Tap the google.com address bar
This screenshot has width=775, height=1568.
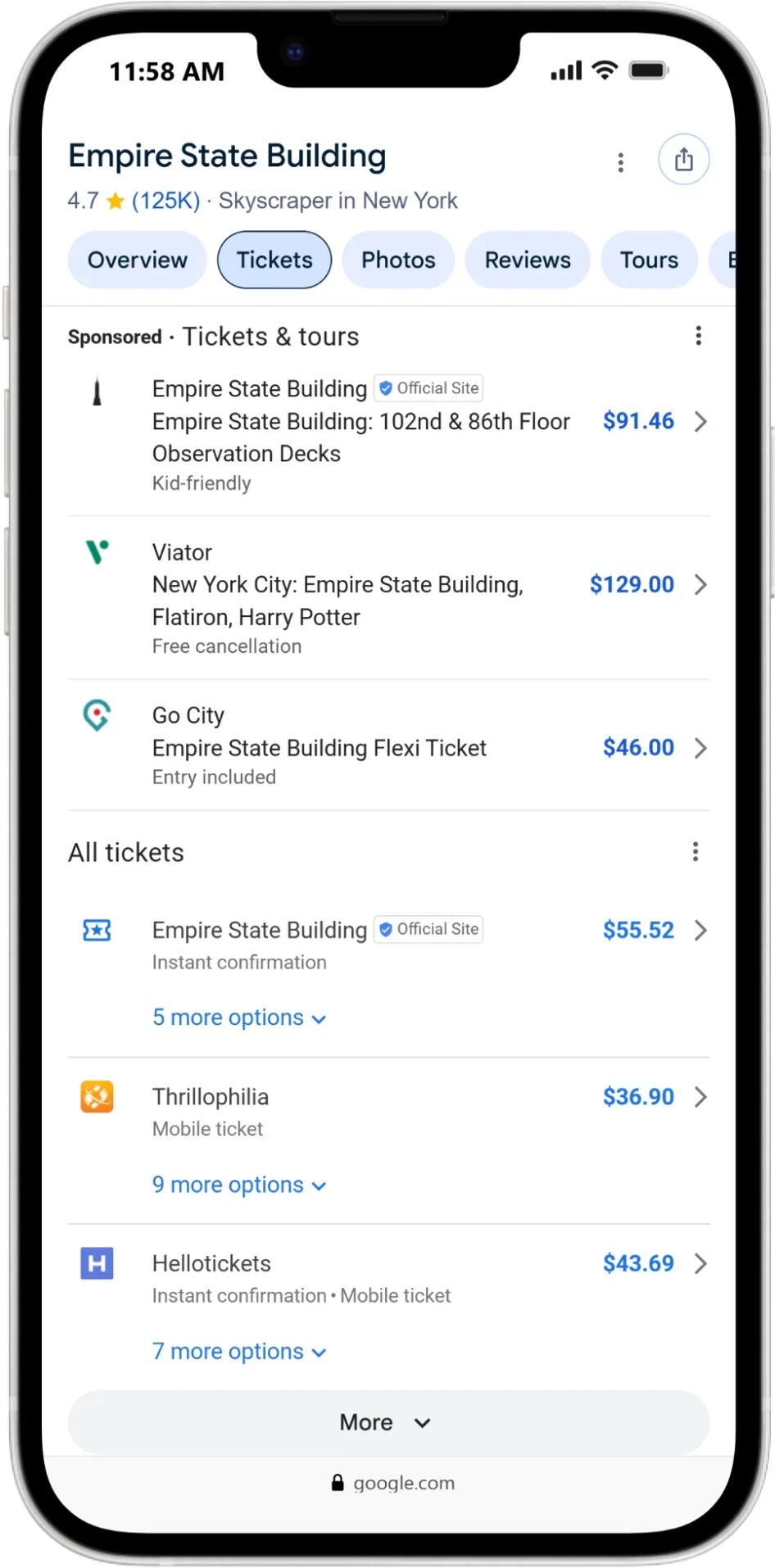pos(394,1483)
